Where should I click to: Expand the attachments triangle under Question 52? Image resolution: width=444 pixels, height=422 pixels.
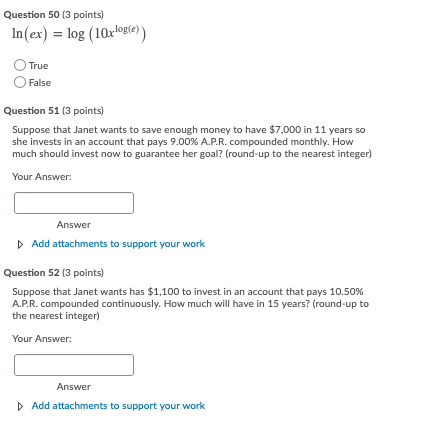(20, 406)
